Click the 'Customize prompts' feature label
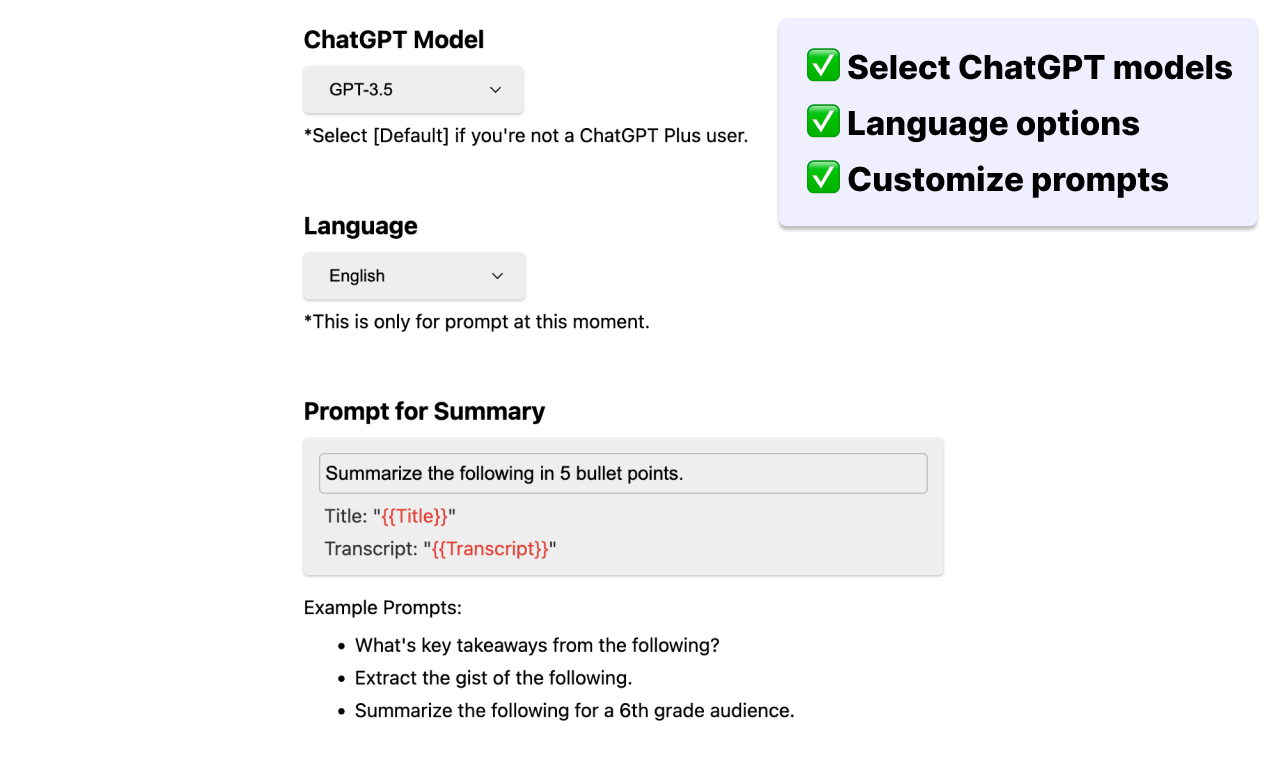This screenshot has width=1270, height=760. (1007, 179)
